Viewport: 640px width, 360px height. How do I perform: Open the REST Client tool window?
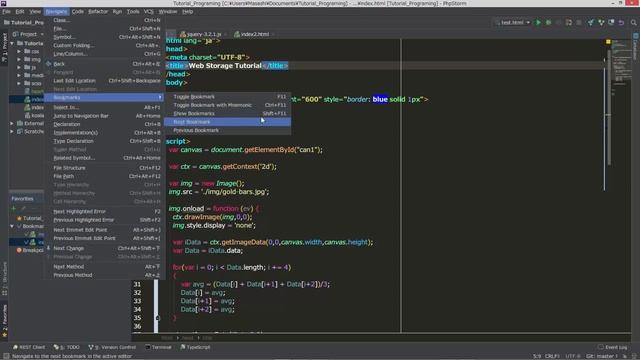pyautogui.click(x=29, y=347)
